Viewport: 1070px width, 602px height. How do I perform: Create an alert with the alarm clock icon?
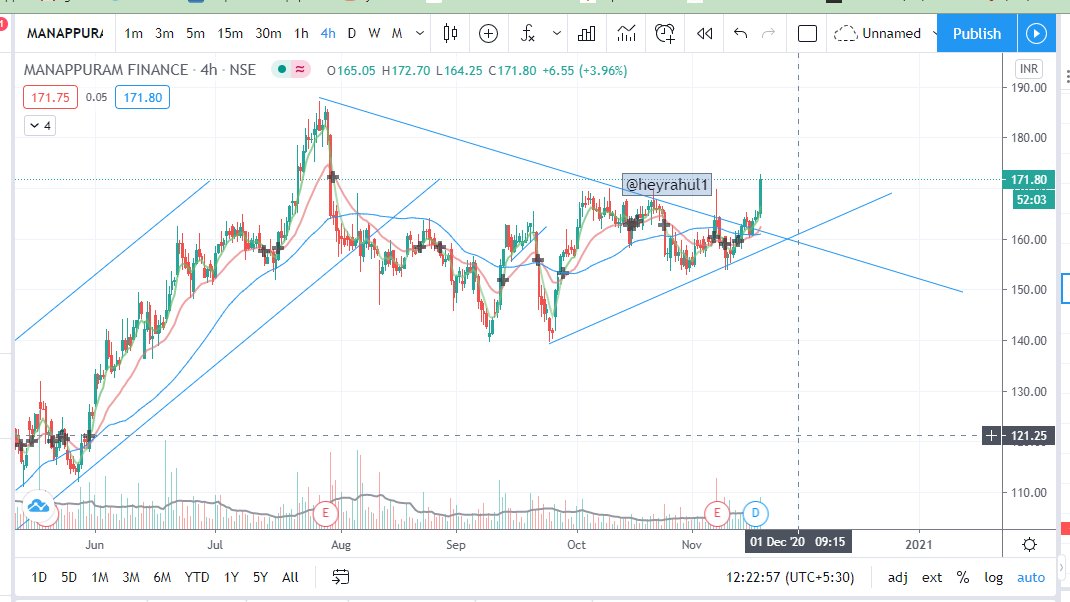tap(665, 33)
